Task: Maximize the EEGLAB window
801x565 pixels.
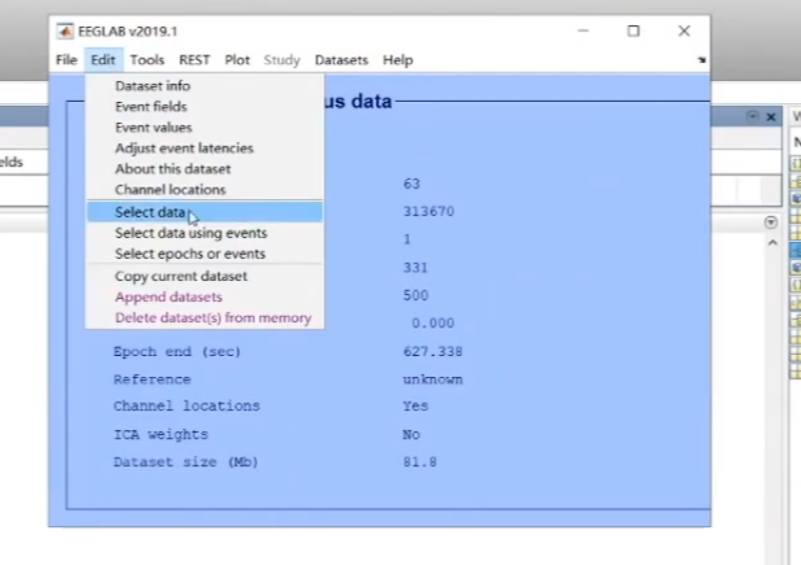Action: click(633, 31)
